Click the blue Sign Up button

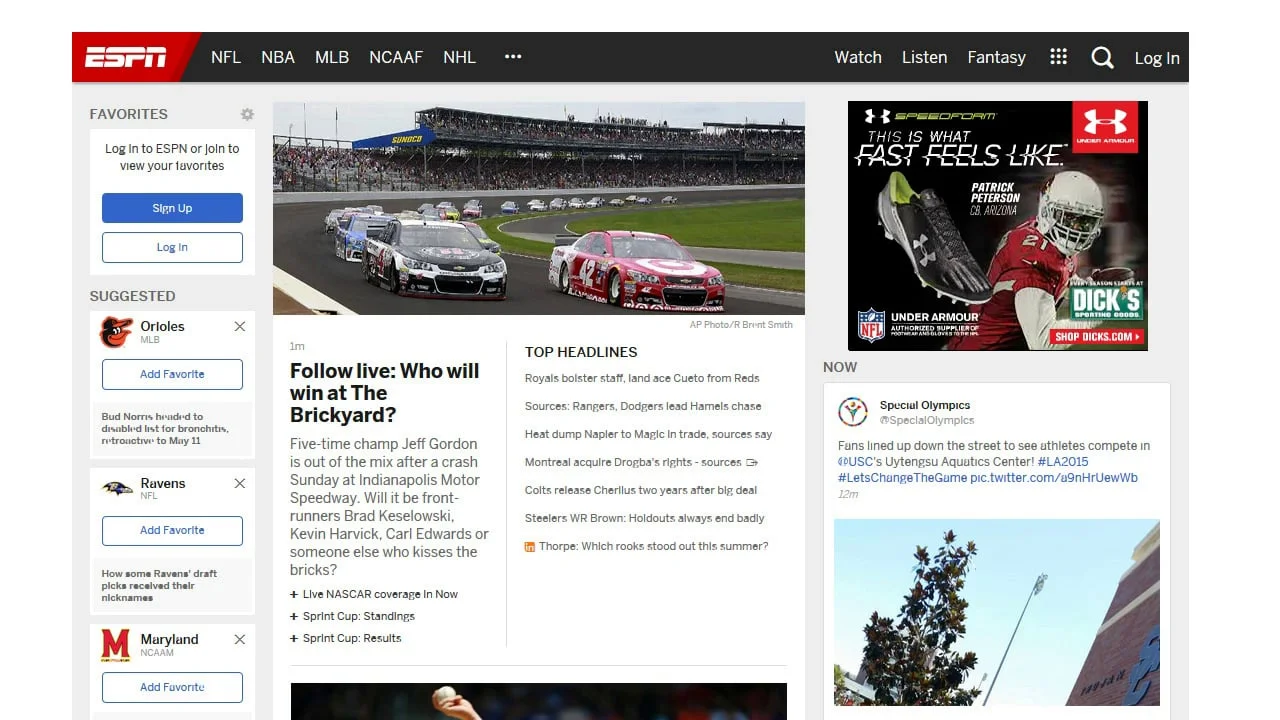[172, 208]
